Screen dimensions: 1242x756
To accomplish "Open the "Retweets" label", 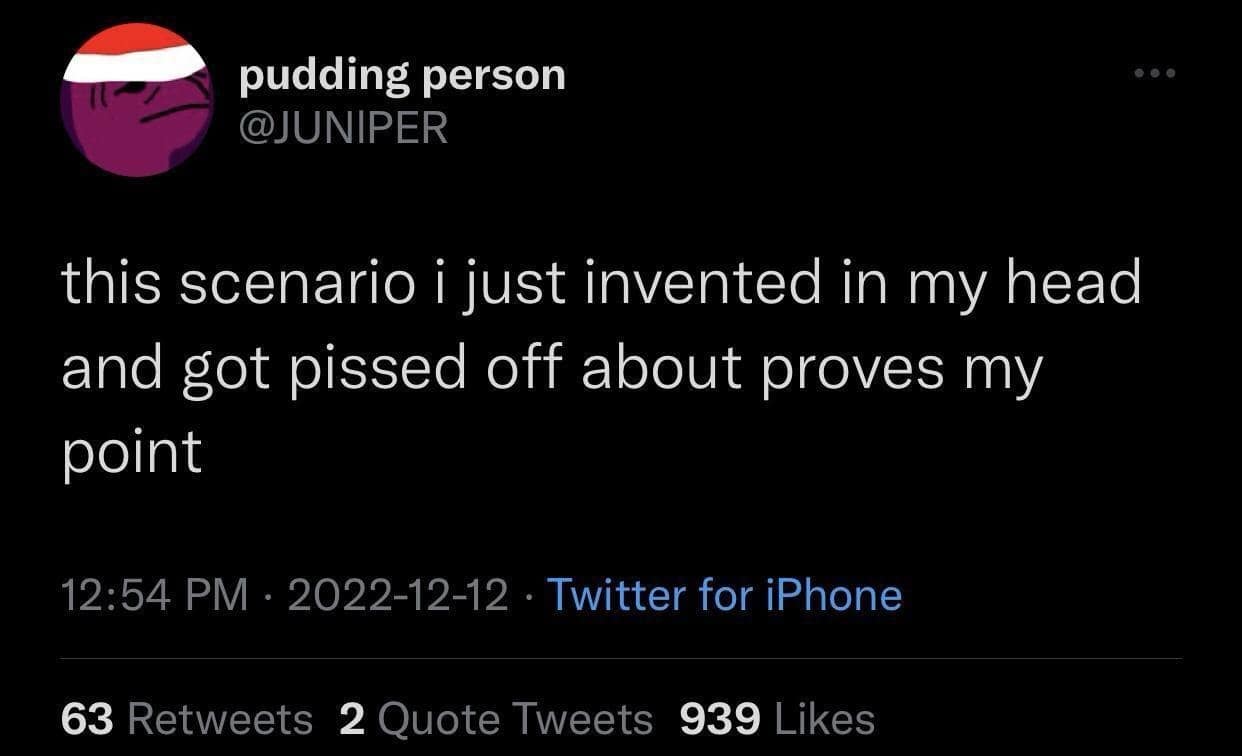I will pyautogui.click(x=222, y=718).
